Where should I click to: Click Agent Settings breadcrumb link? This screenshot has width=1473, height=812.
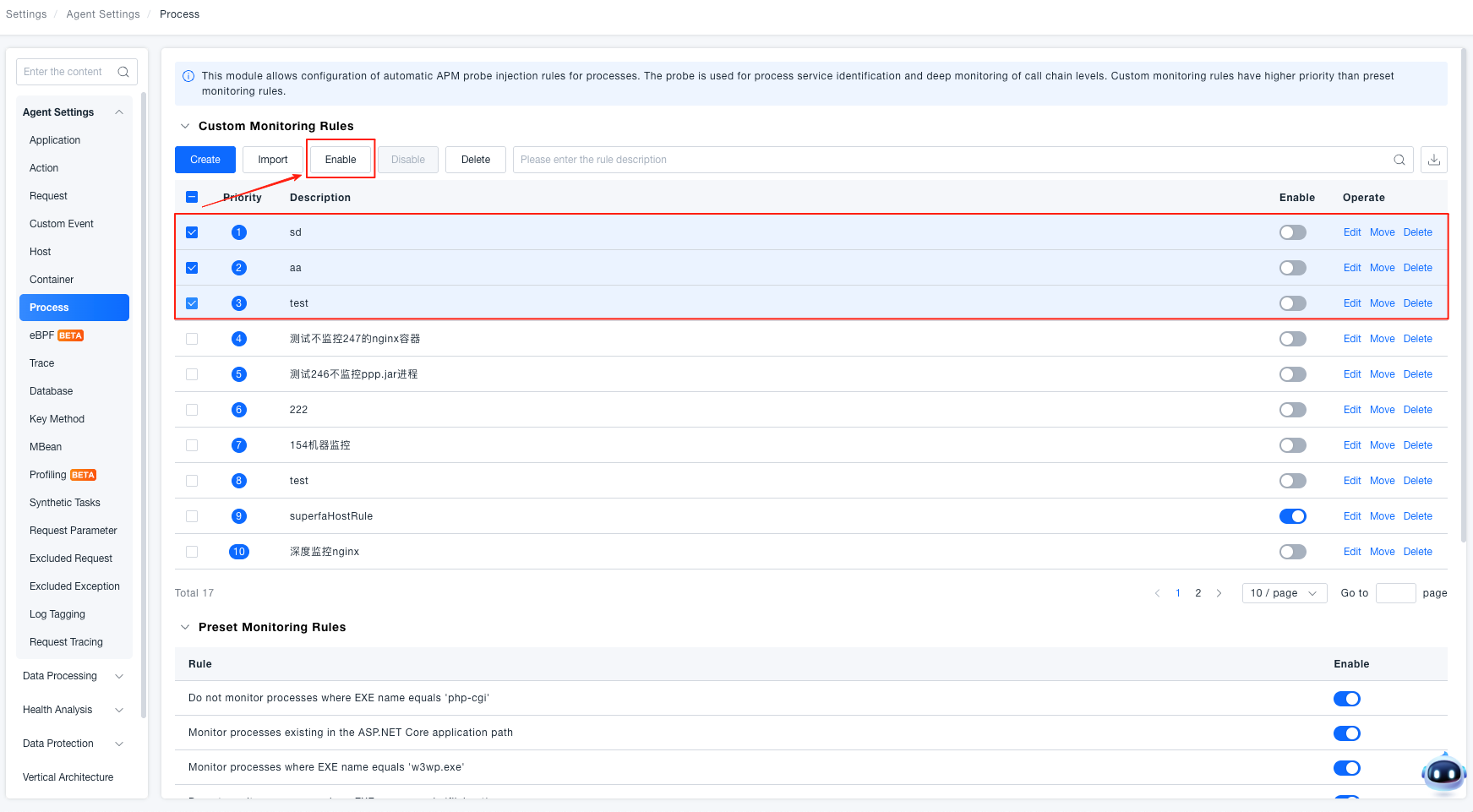pos(103,14)
